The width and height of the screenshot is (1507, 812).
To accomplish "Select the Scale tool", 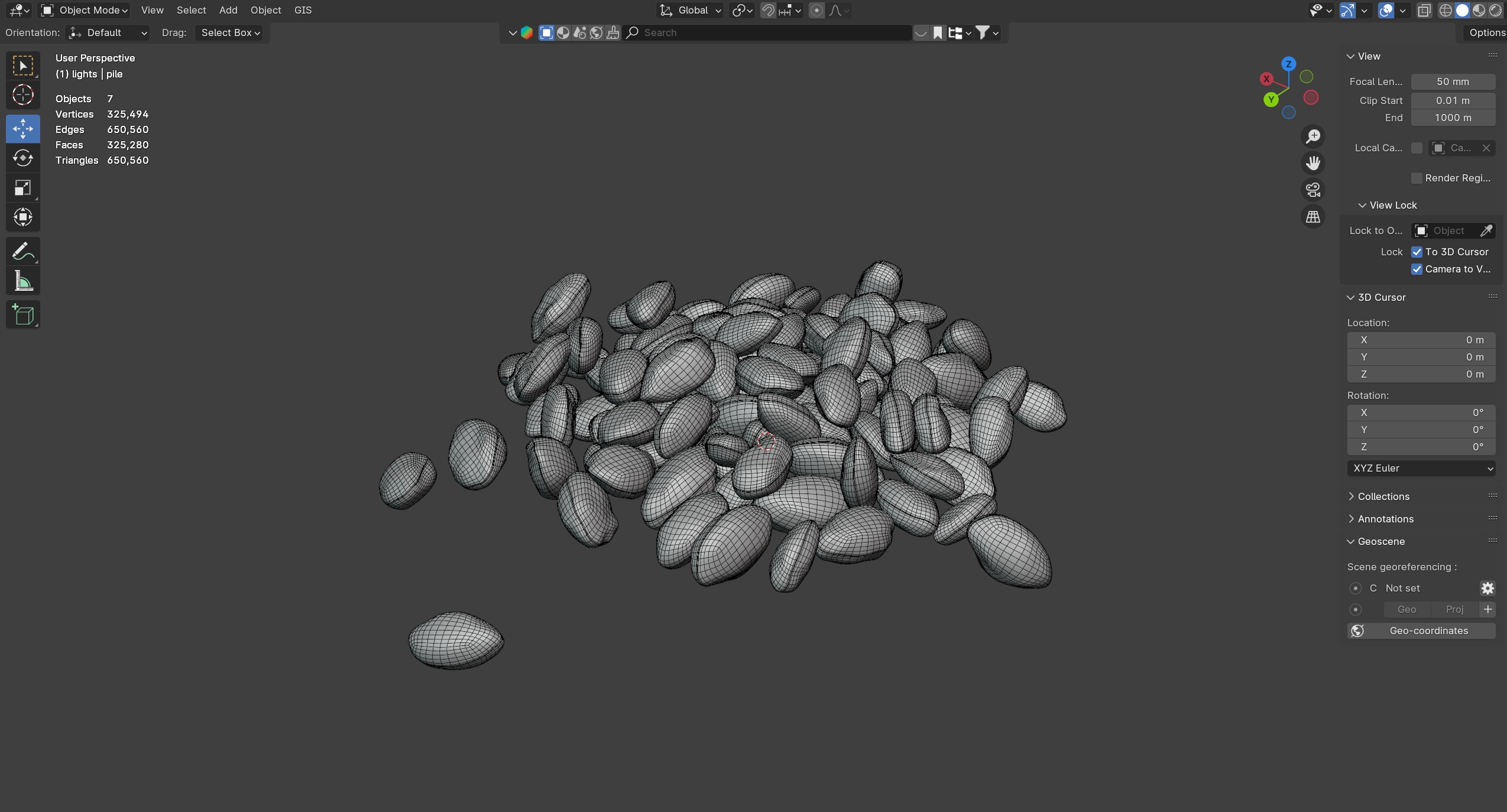I will click(x=22, y=188).
